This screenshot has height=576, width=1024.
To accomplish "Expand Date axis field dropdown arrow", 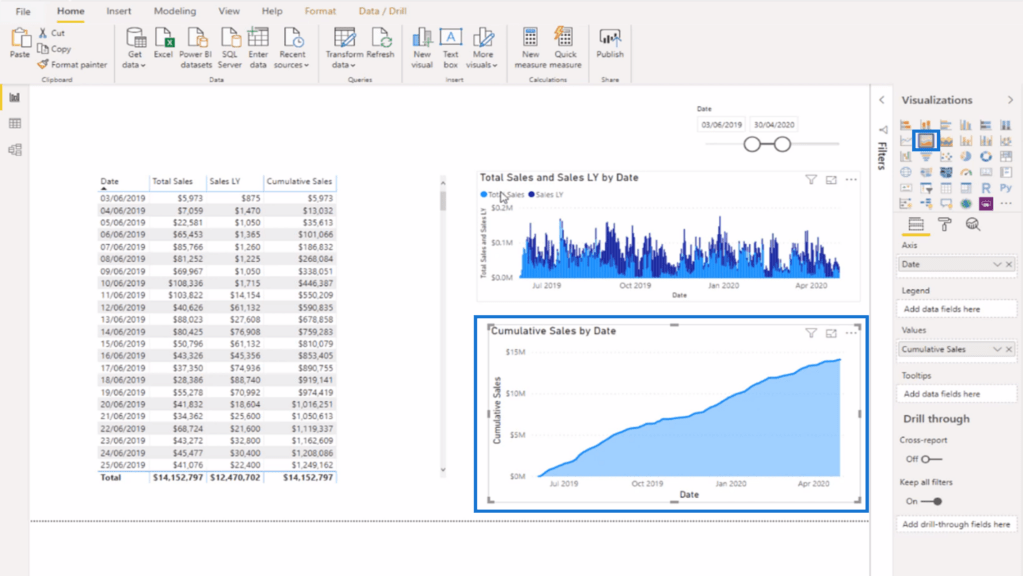I will tap(997, 264).
